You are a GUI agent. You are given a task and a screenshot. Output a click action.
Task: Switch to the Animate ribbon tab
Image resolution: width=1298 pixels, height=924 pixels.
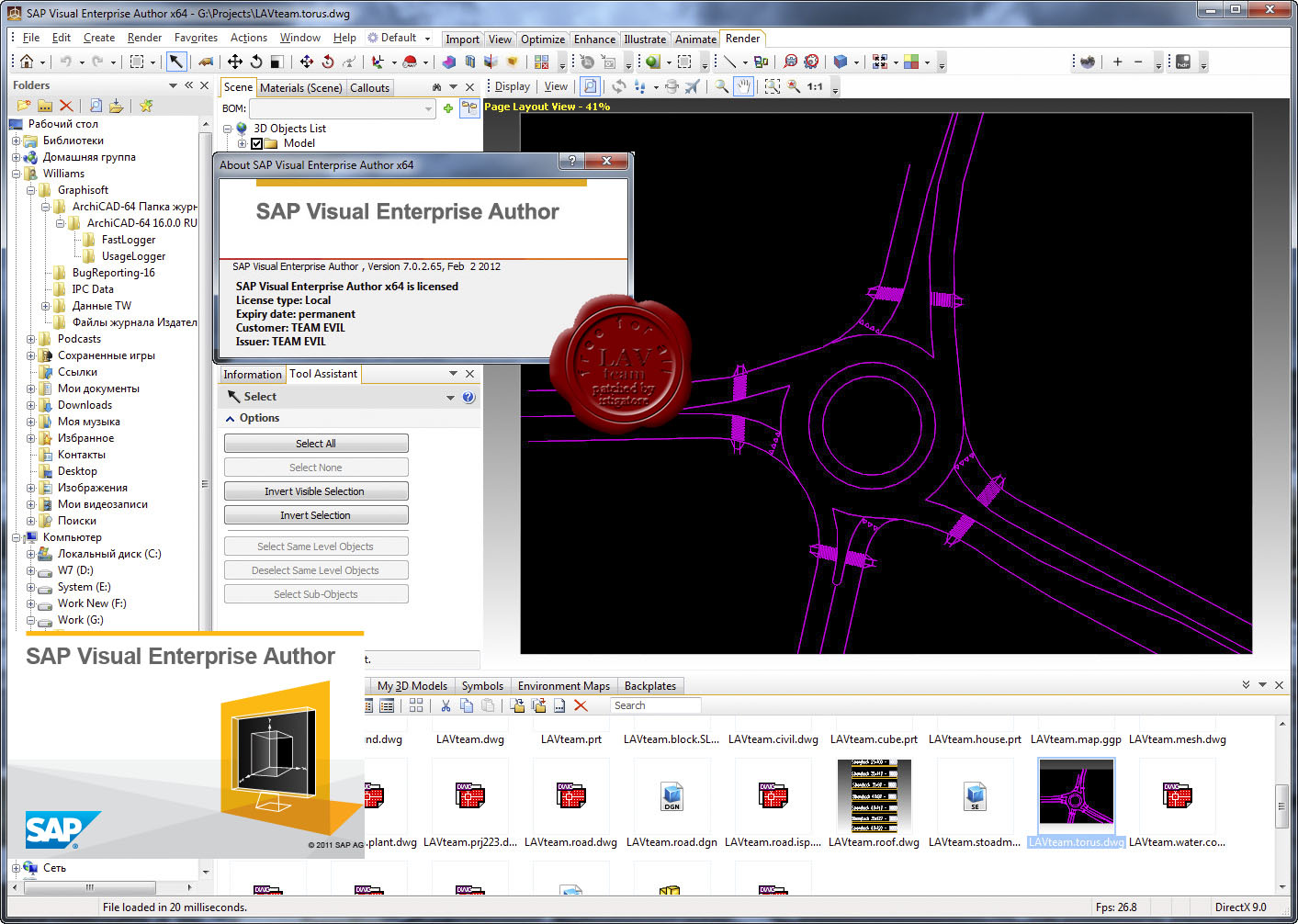tap(695, 39)
